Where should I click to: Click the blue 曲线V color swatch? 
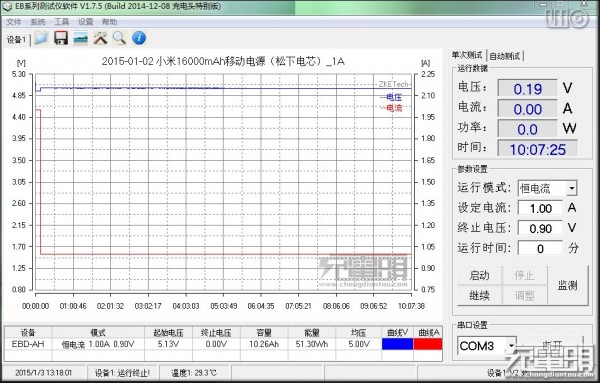(x=397, y=344)
